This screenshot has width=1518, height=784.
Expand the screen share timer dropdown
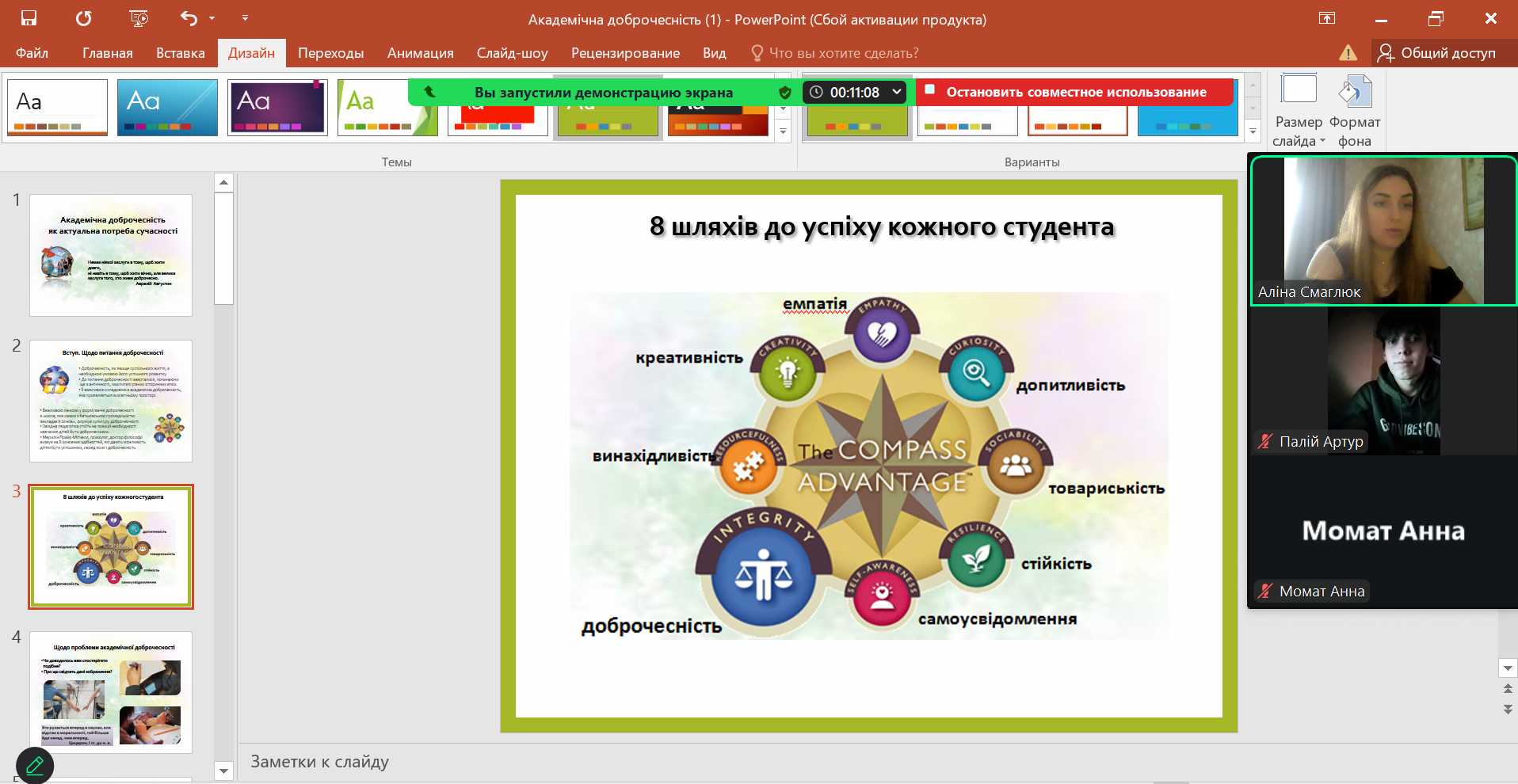coord(897,92)
